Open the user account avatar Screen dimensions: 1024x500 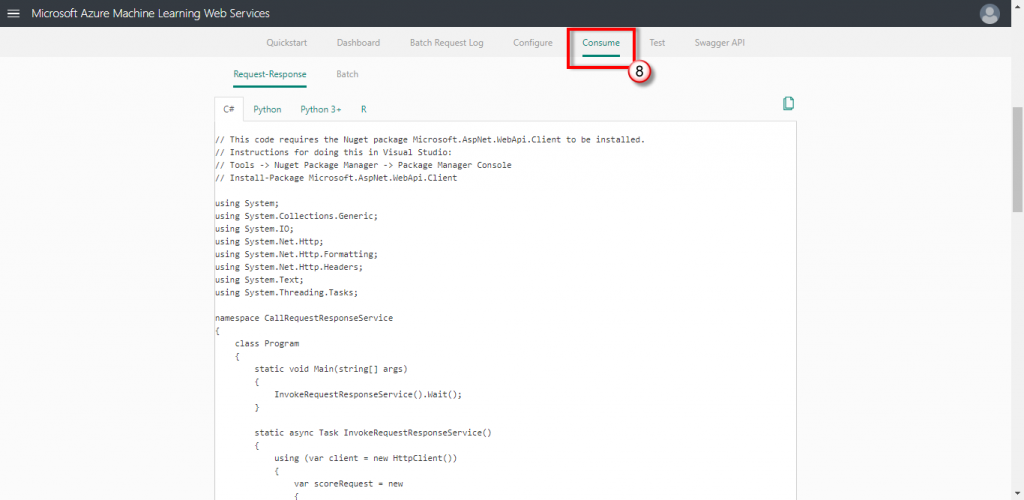990,14
